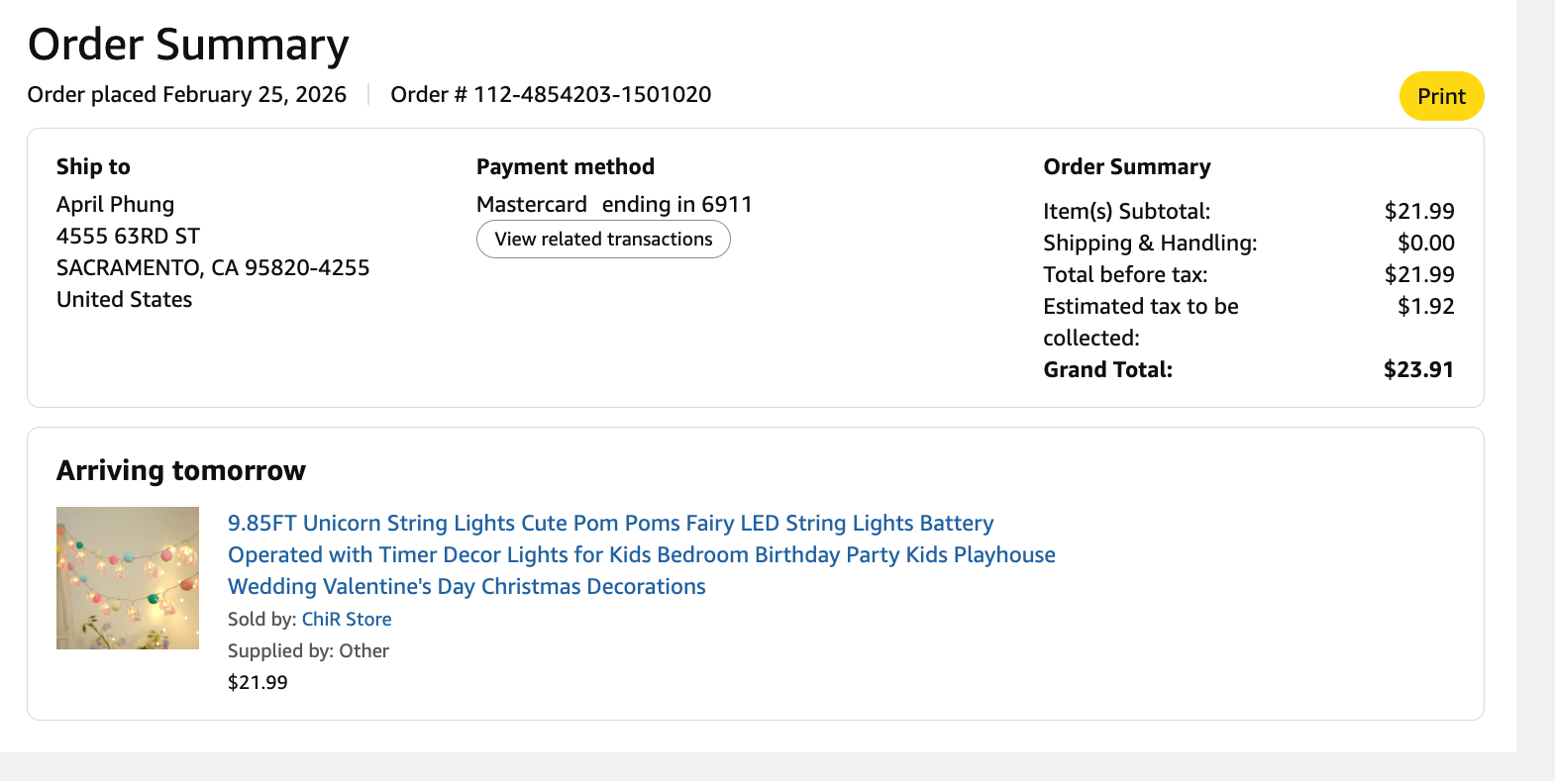This screenshot has width=1555, height=784.
Task: Click the Grand Total amount $23.91
Action: tap(1418, 369)
